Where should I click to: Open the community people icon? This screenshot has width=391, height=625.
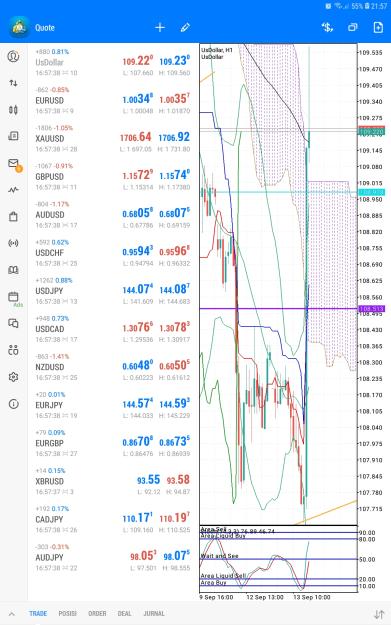pyautogui.click(x=13, y=350)
